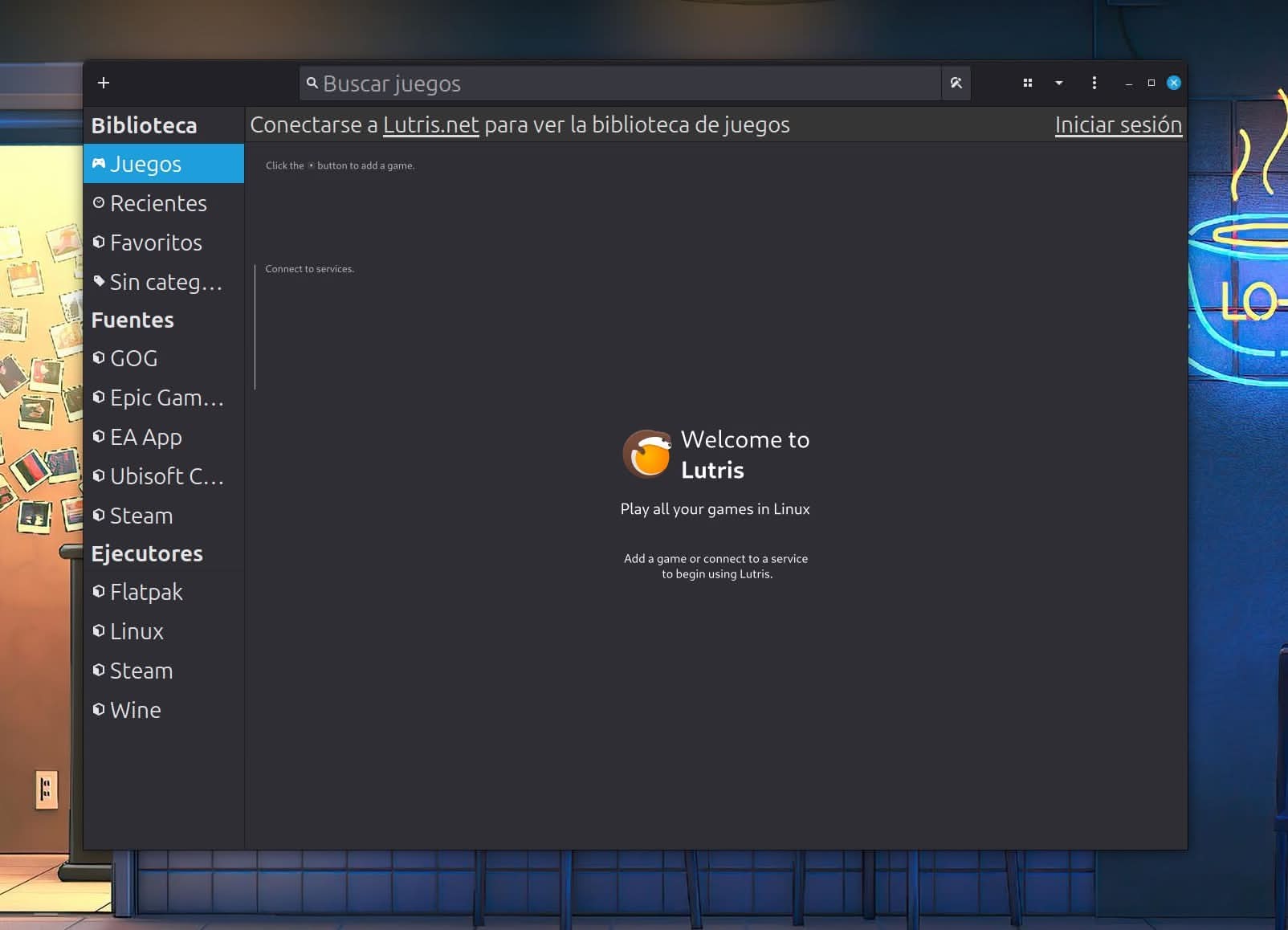Choose GOG under Fuentes
This screenshot has height=930, width=1288.
133,358
